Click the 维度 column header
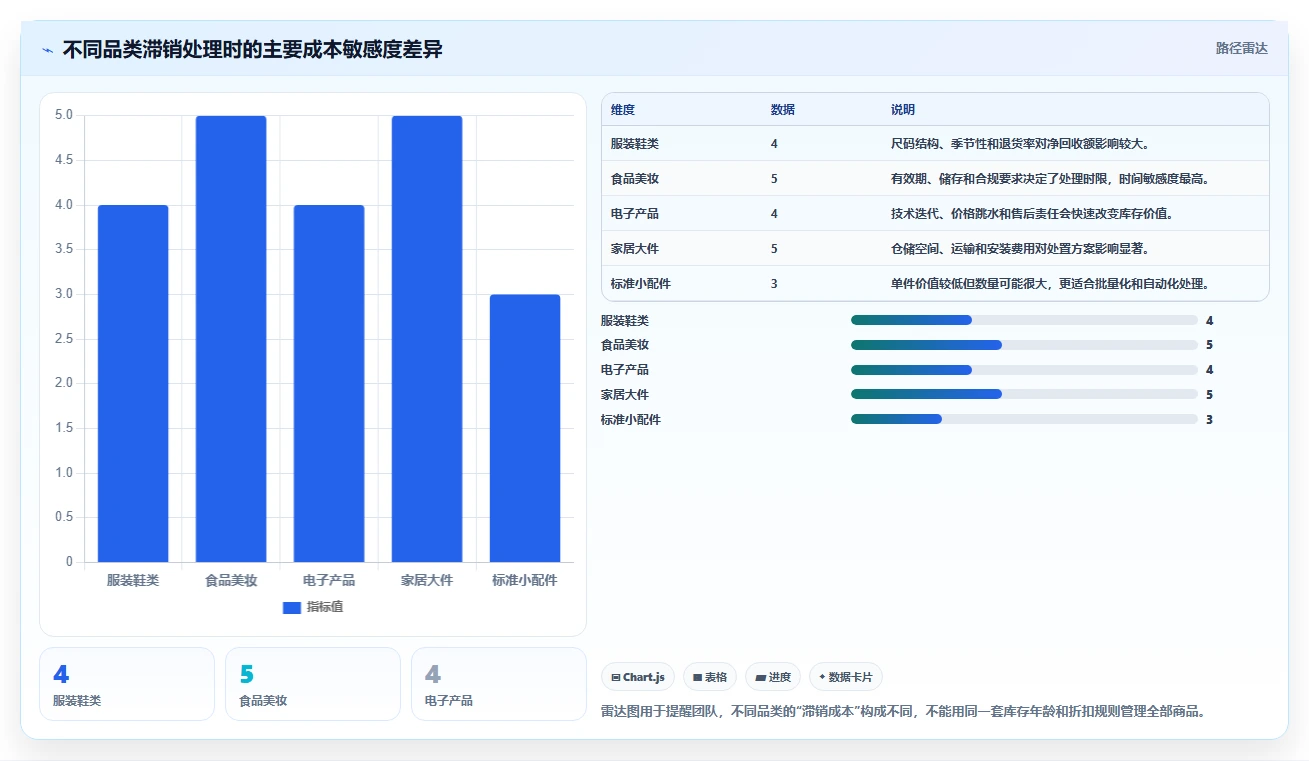This screenshot has width=1309, height=761. click(x=623, y=110)
